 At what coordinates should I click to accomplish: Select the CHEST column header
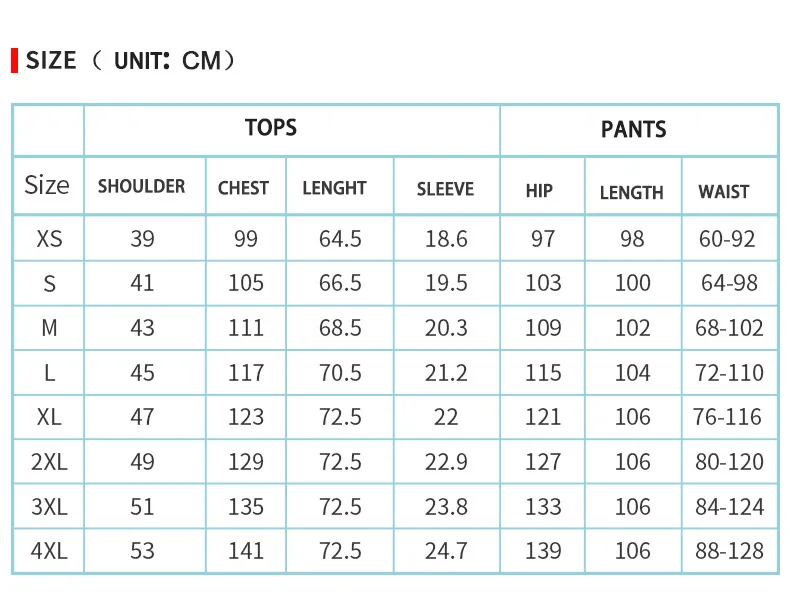(243, 188)
